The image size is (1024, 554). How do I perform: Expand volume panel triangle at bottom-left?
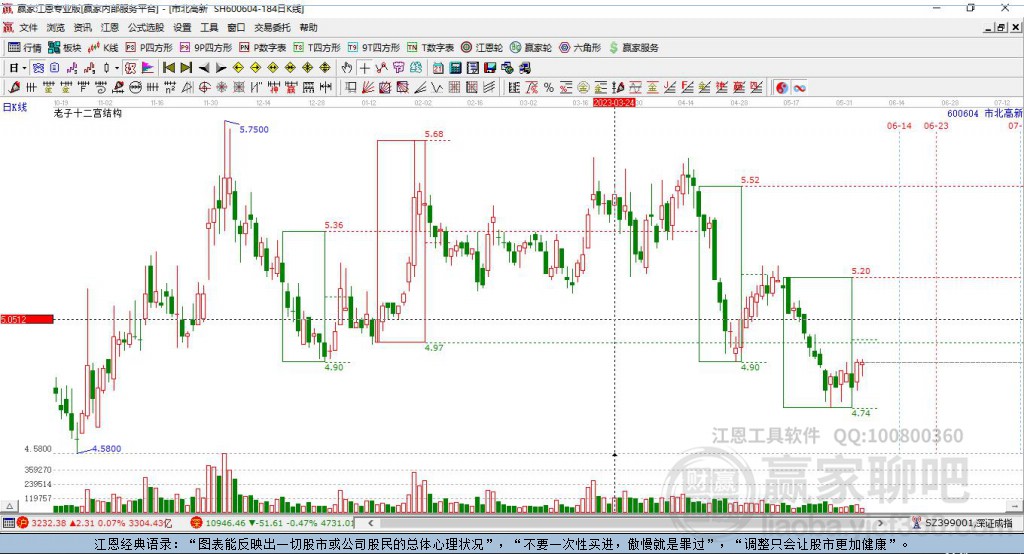pos(9,506)
